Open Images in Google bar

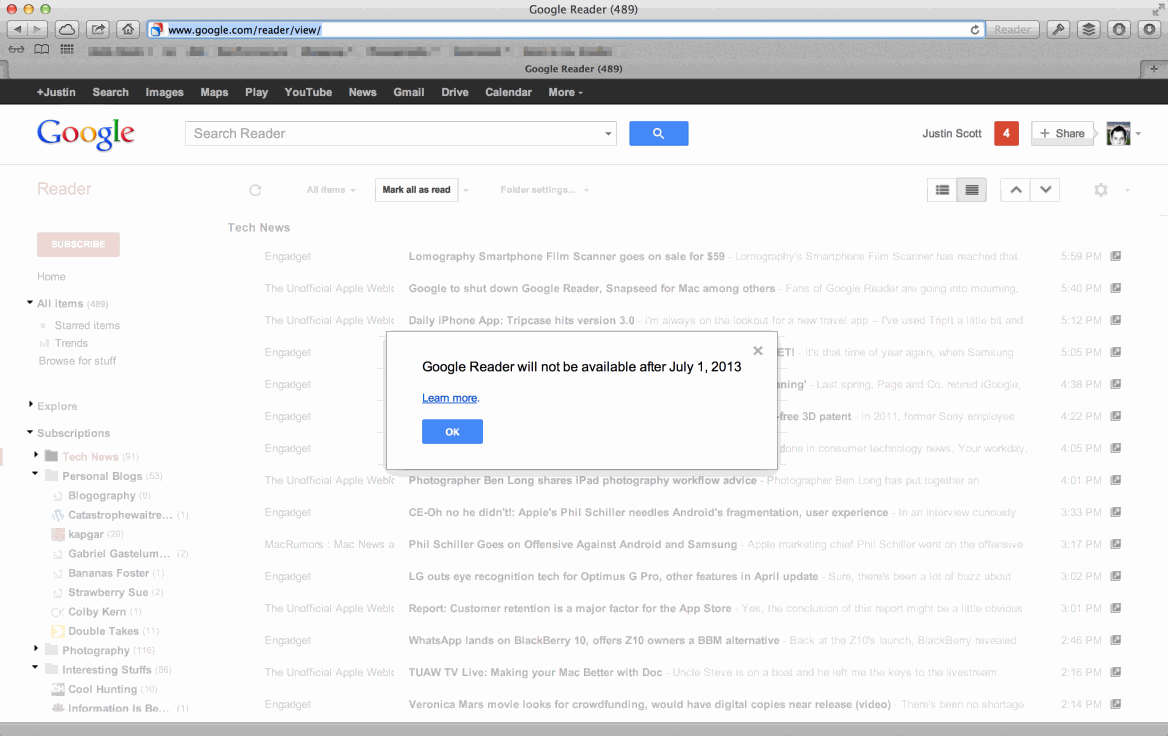(165, 92)
